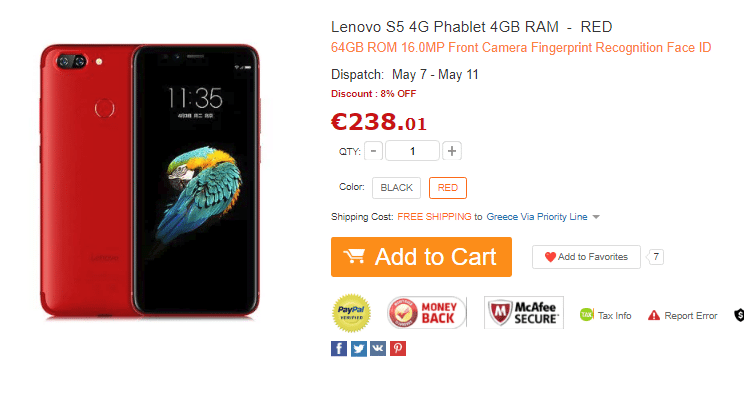Click the Report Error warning icon
The image size is (744, 404).
pos(654,315)
